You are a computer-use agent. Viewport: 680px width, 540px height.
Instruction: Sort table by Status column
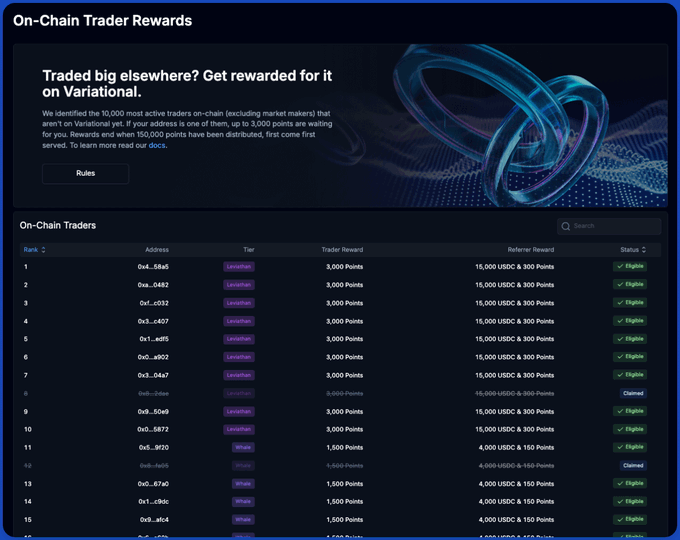click(x=633, y=250)
